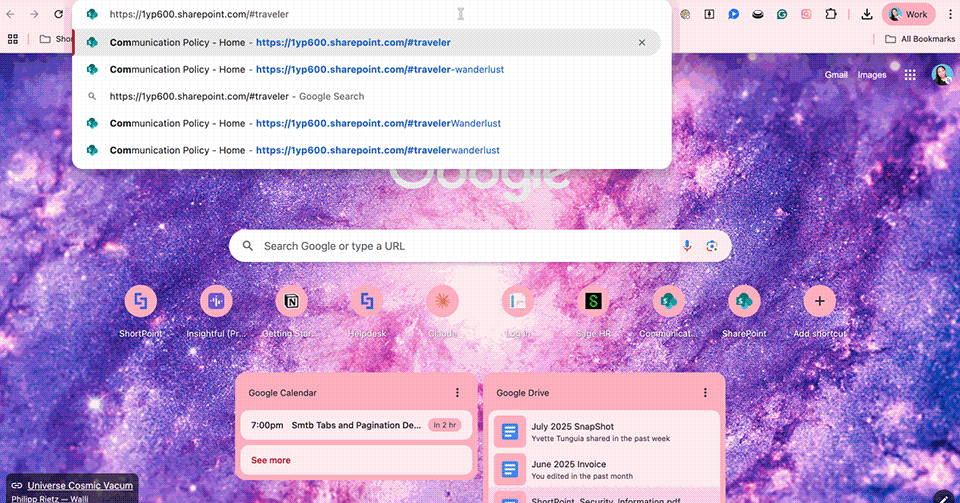Click the black disc extension icon
The image size is (960, 503).
(758, 14)
